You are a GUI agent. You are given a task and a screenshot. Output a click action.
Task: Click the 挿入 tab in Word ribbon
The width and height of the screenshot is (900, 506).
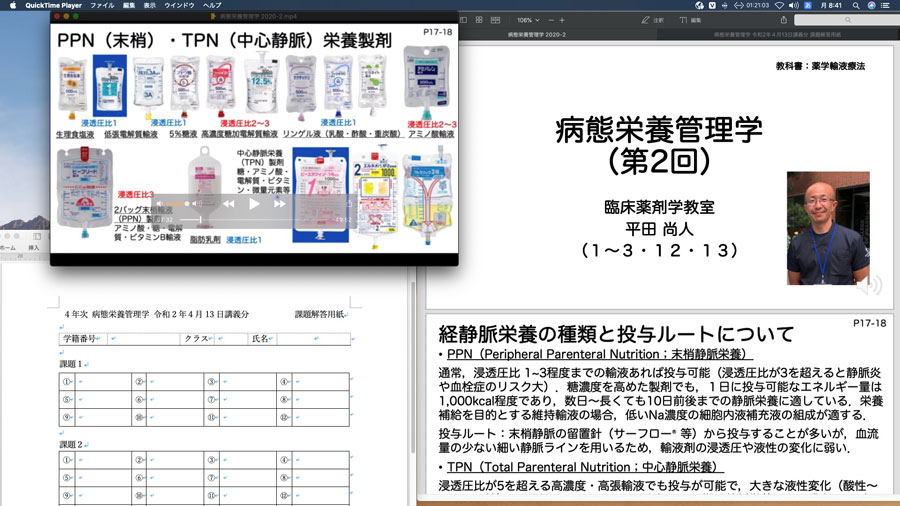pyautogui.click(x=34, y=248)
